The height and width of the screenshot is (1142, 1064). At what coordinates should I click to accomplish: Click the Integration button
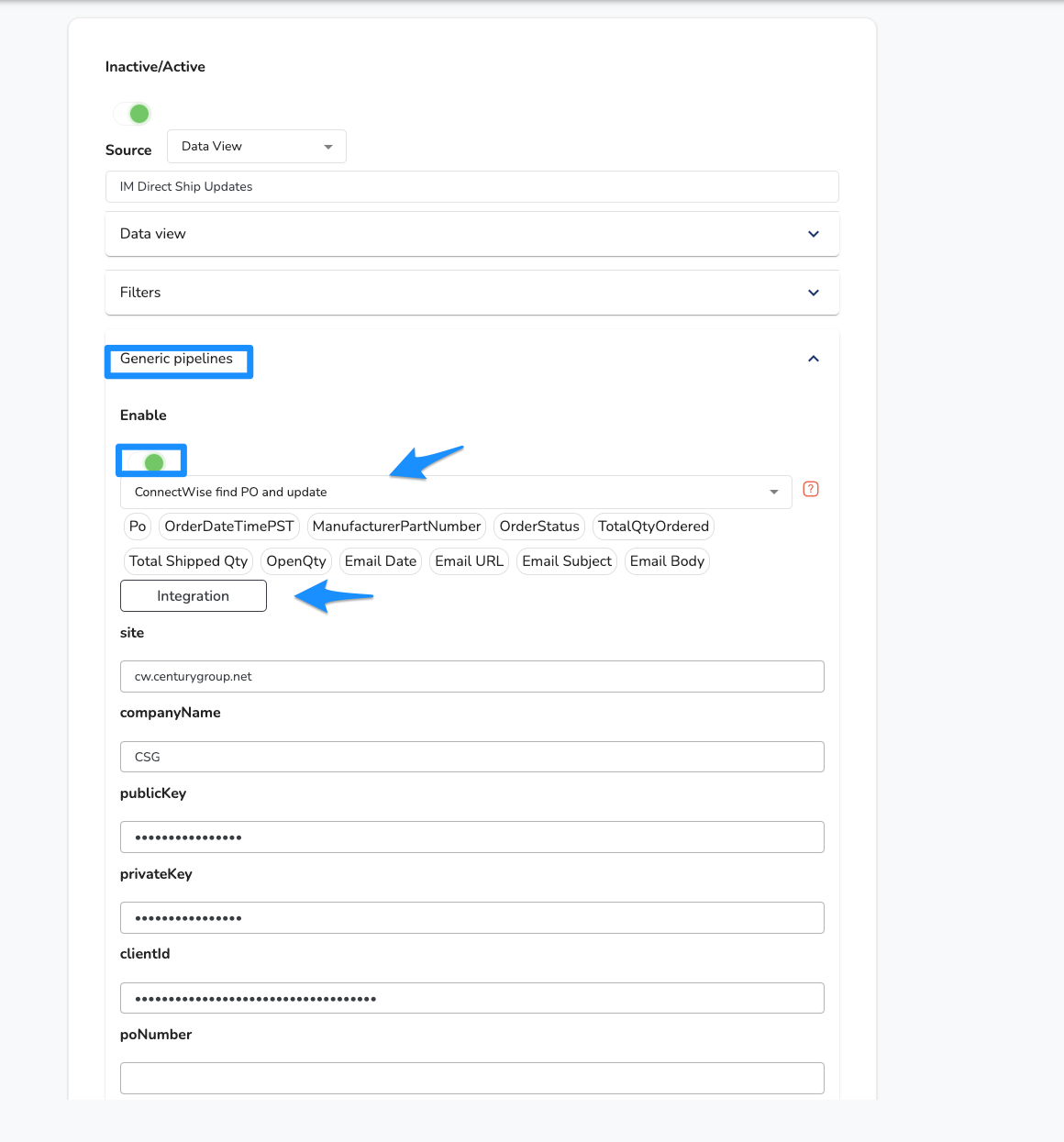point(194,596)
